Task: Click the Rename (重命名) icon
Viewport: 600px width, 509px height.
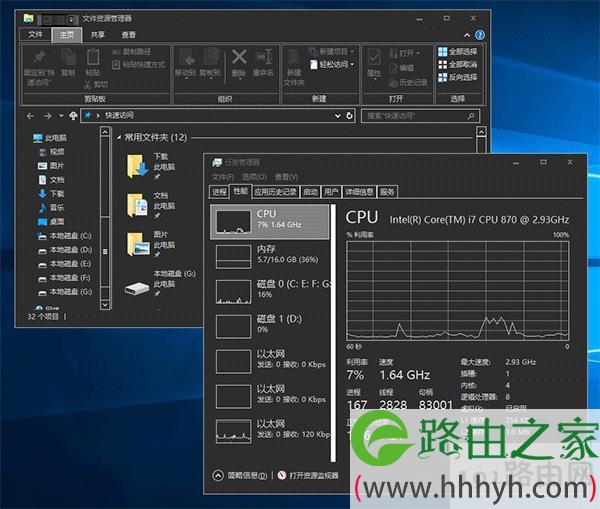Action: pos(264,57)
